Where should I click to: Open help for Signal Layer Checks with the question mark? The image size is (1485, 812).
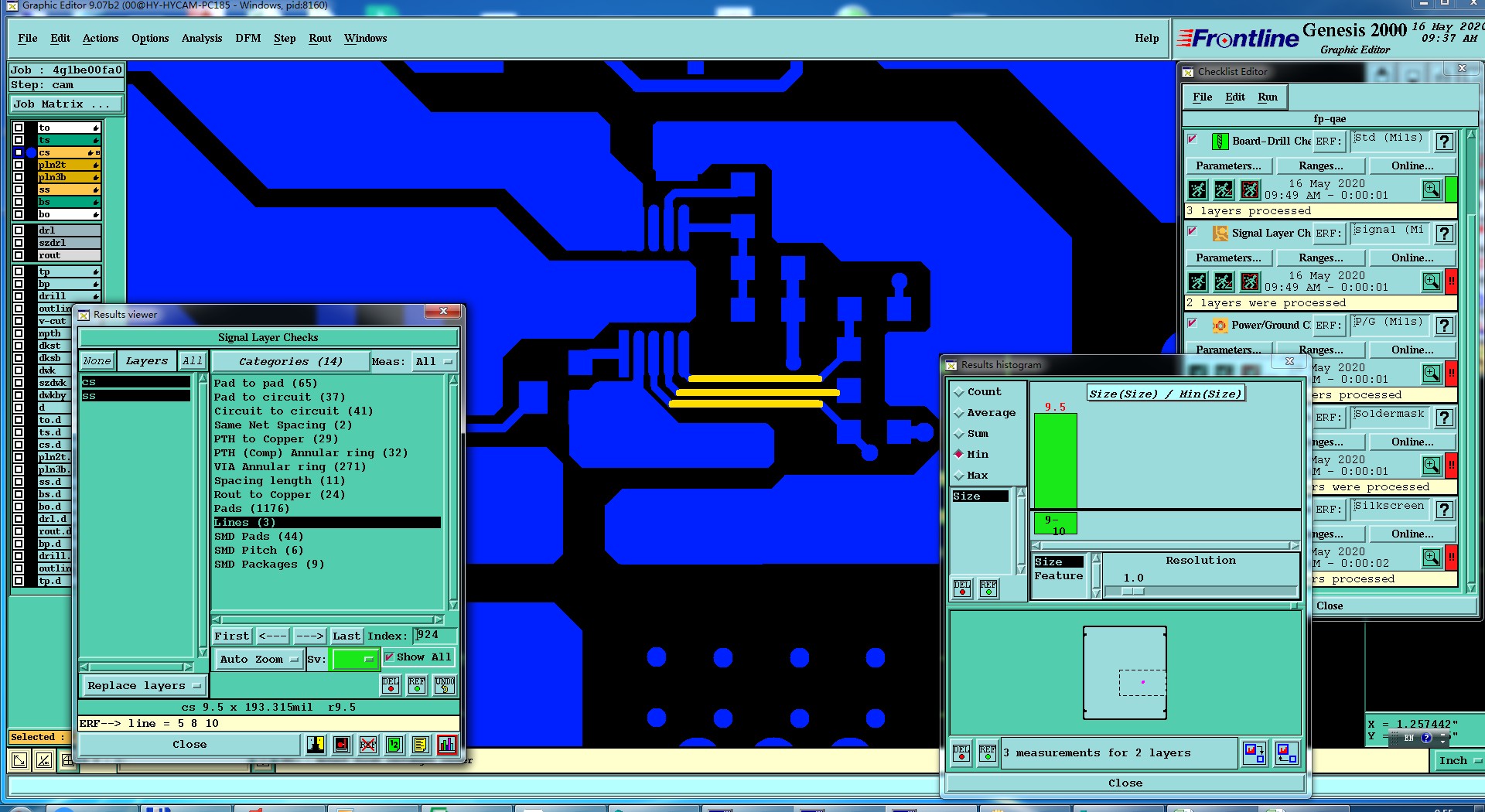click(1444, 234)
